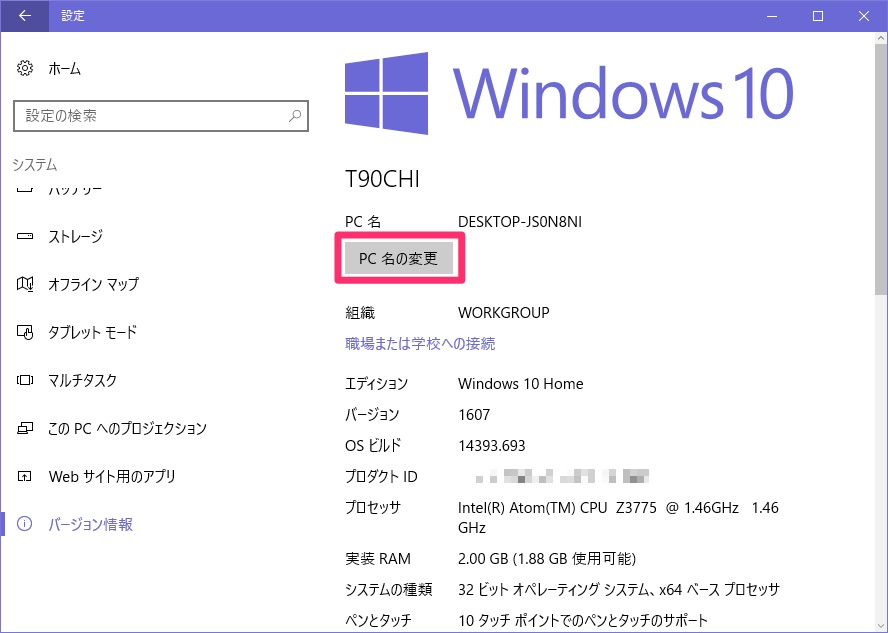Click the システム section heading

tap(35, 165)
